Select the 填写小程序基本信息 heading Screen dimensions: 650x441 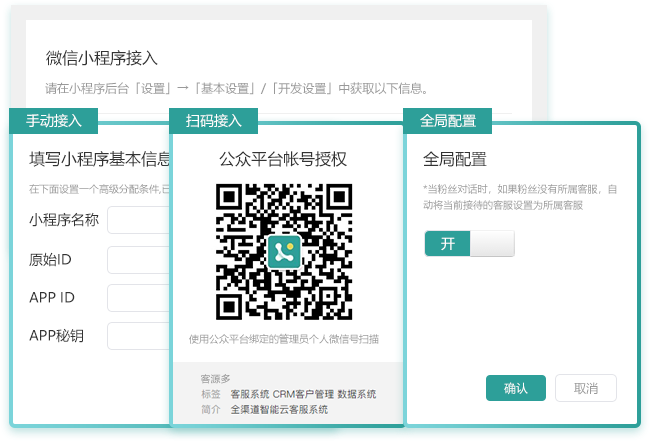pos(99,159)
